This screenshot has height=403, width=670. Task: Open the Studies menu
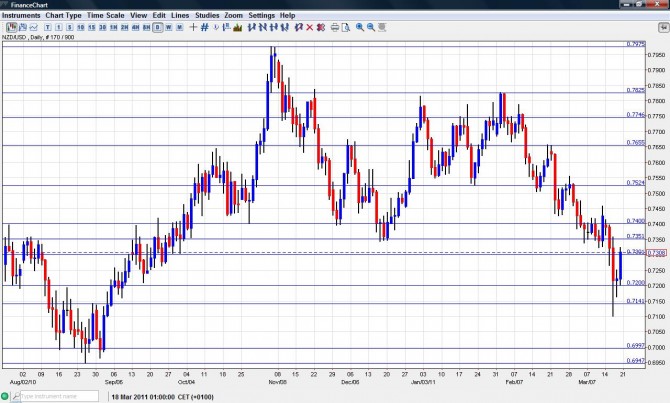click(x=207, y=15)
